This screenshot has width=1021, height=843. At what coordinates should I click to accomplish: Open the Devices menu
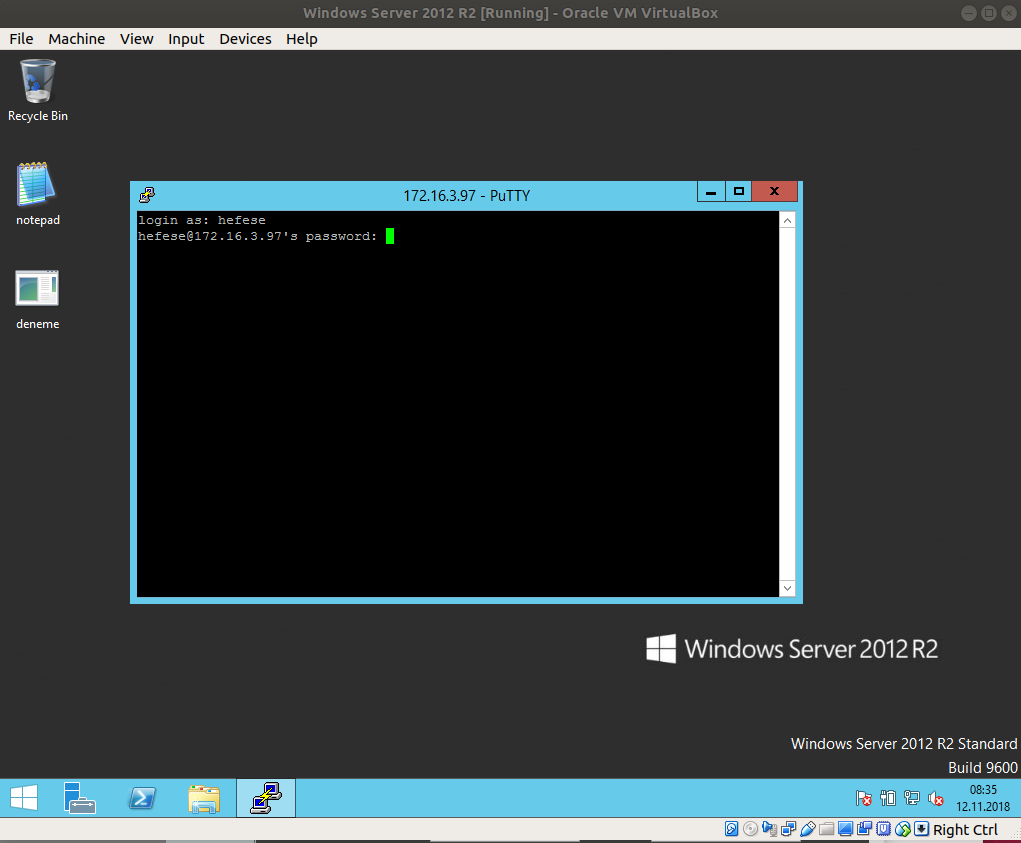[245, 39]
